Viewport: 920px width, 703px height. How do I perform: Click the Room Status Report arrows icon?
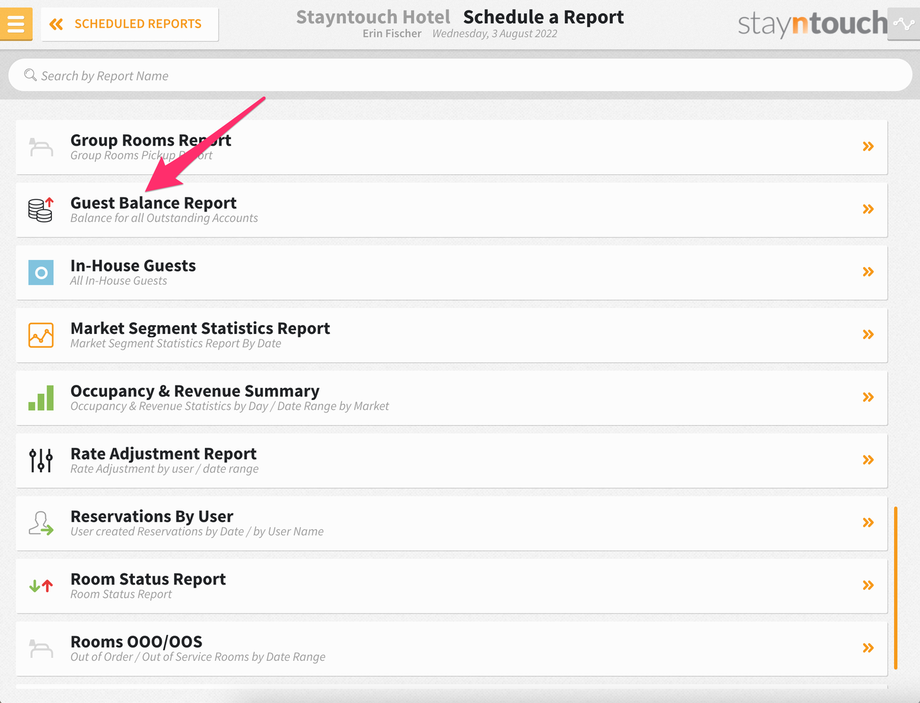click(x=41, y=586)
